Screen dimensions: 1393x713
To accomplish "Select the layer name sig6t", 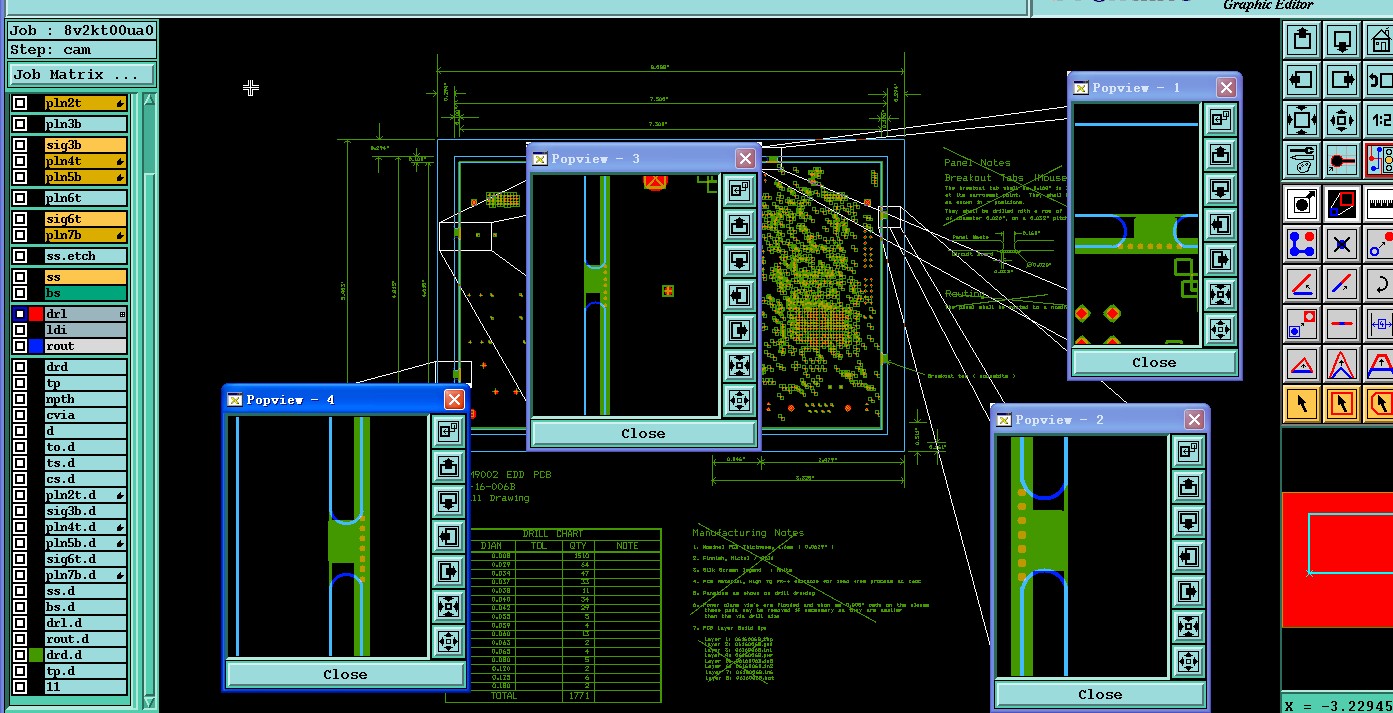I will point(86,219).
